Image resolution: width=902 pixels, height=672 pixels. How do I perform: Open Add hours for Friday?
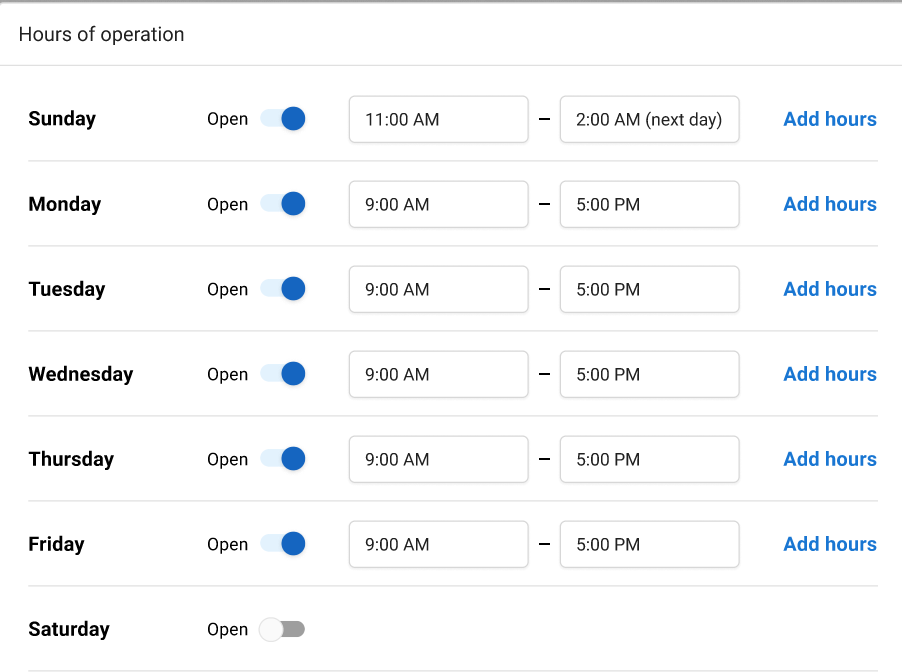[829, 544]
